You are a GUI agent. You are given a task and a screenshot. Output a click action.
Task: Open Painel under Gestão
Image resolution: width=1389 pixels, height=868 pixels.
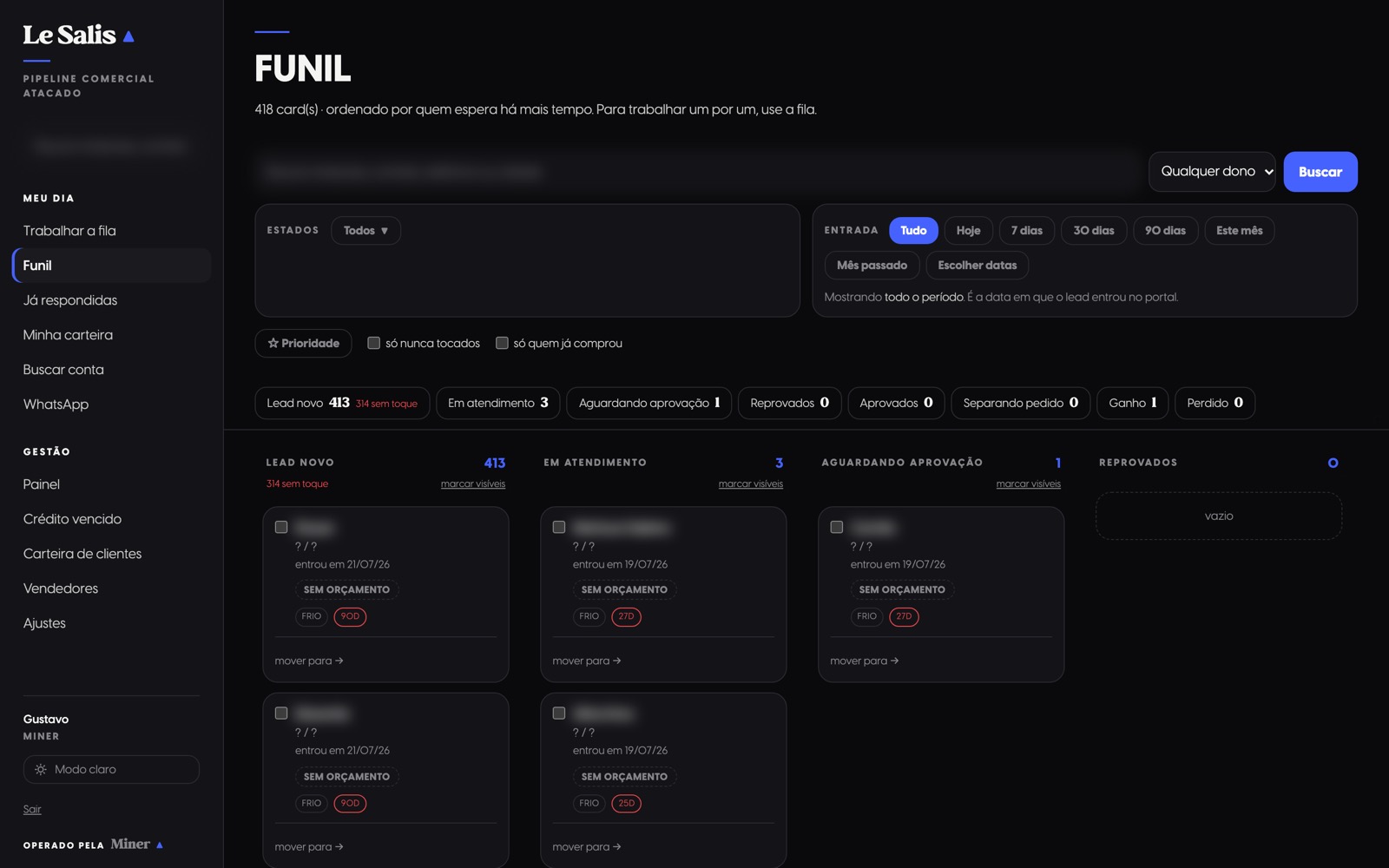pos(111,484)
